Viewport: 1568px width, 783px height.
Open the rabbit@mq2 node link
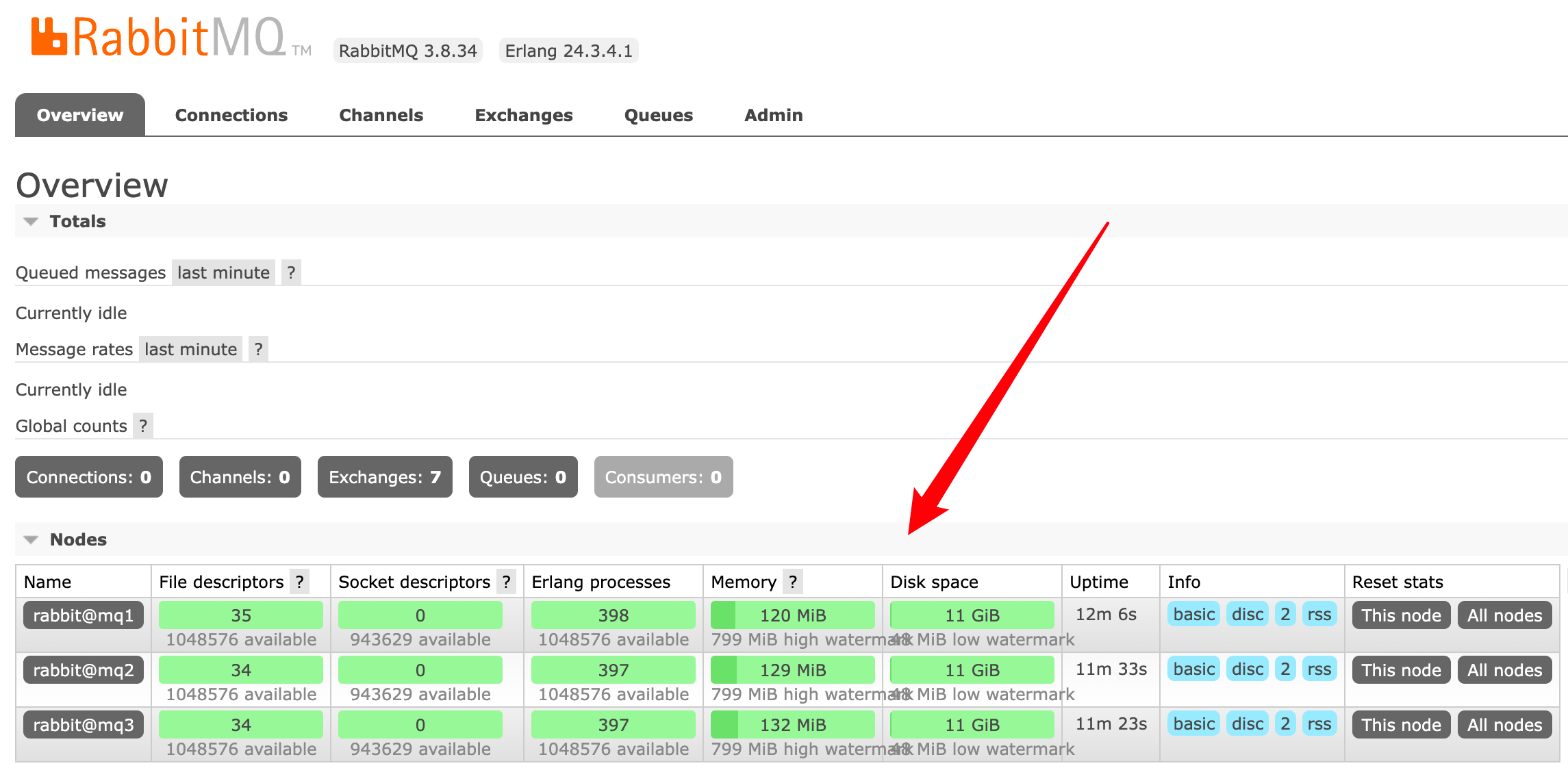coord(84,670)
